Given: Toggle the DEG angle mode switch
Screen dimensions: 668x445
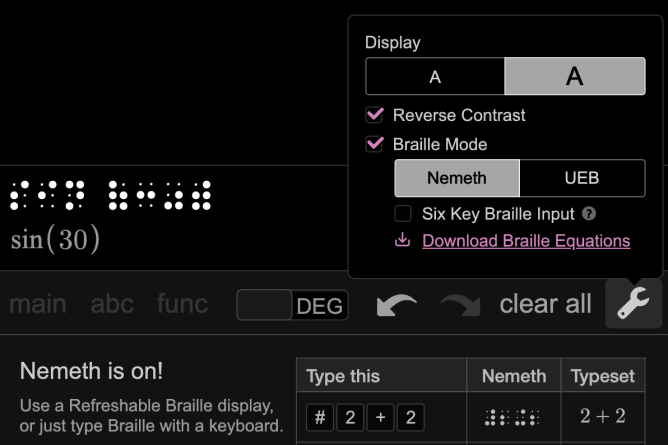Looking at the screenshot, I should (x=292, y=305).
